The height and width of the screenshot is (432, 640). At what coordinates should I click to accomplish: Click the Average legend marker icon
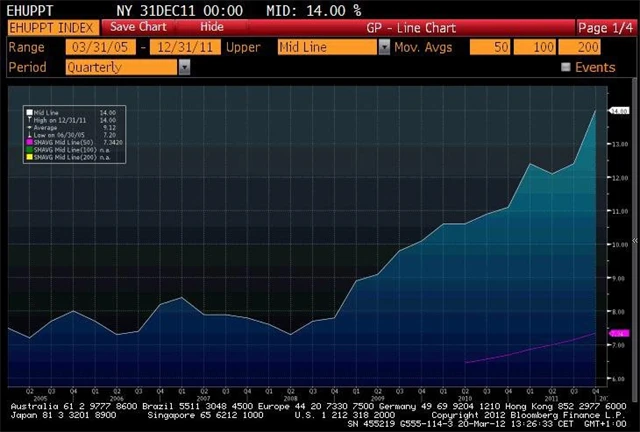point(29,128)
